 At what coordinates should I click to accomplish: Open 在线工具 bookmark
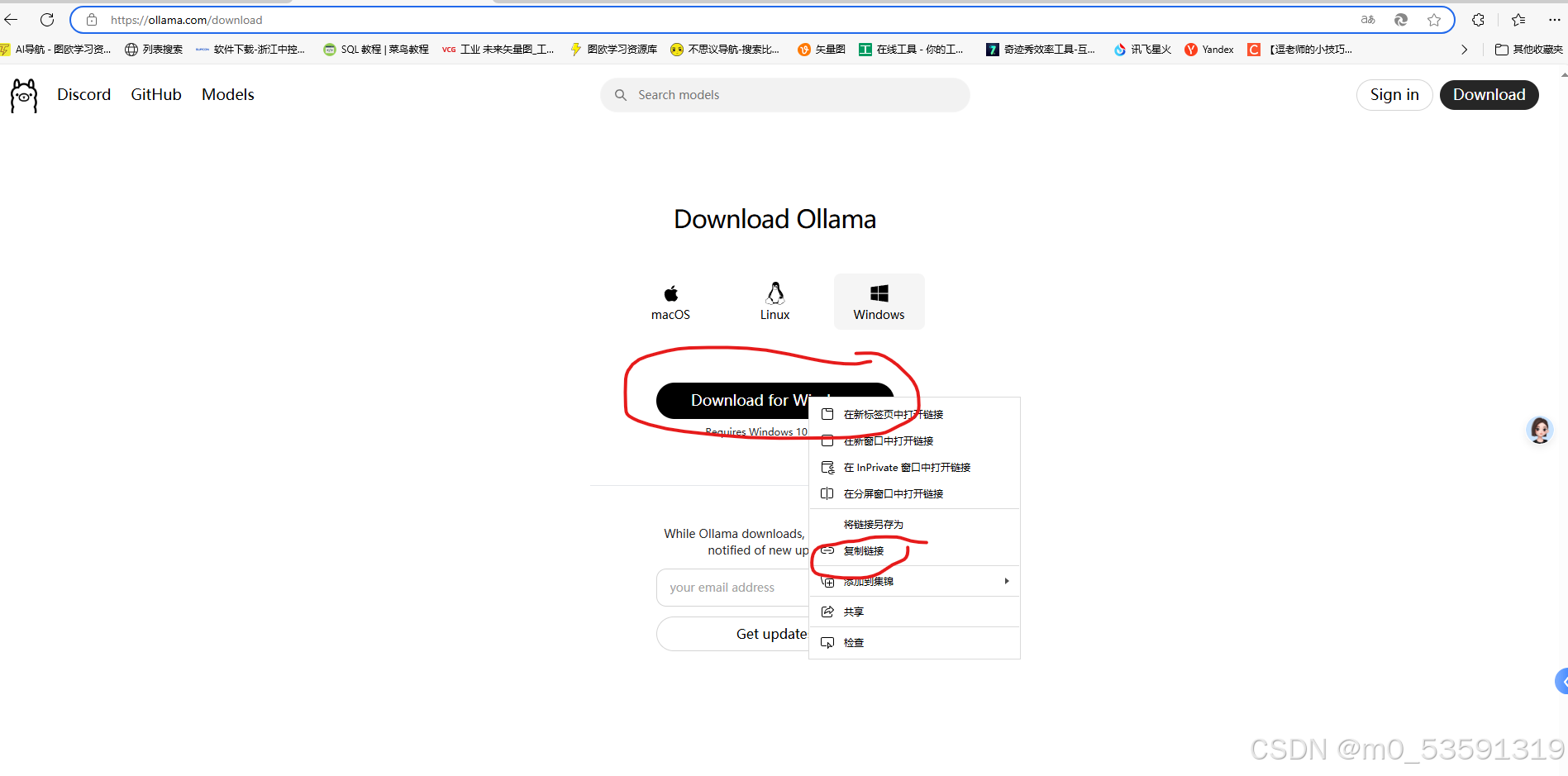(911, 50)
